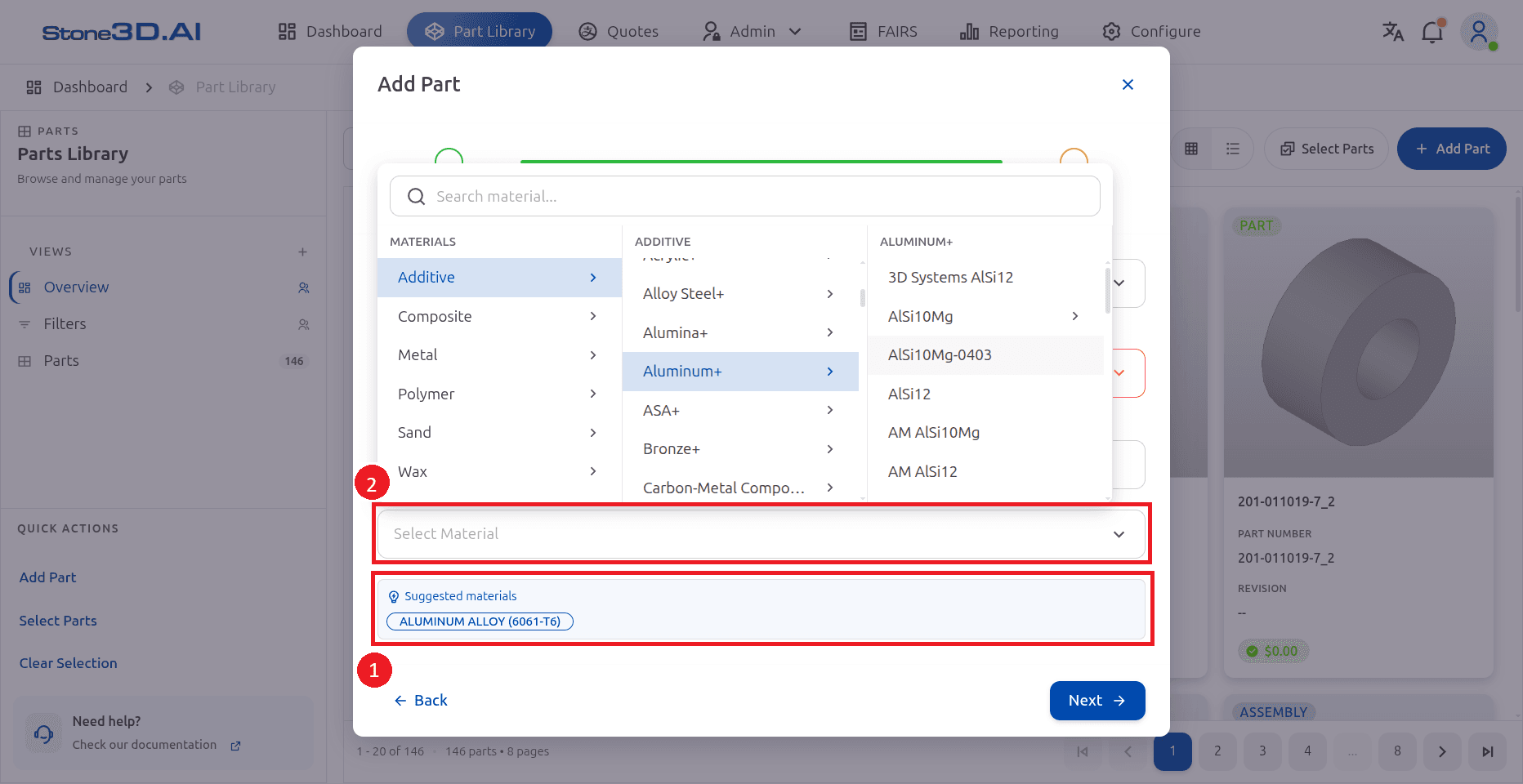The height and width of the screenshot is (784, 1523).
Task: Click the Add Part button in toolbar
Action: 1452,149
